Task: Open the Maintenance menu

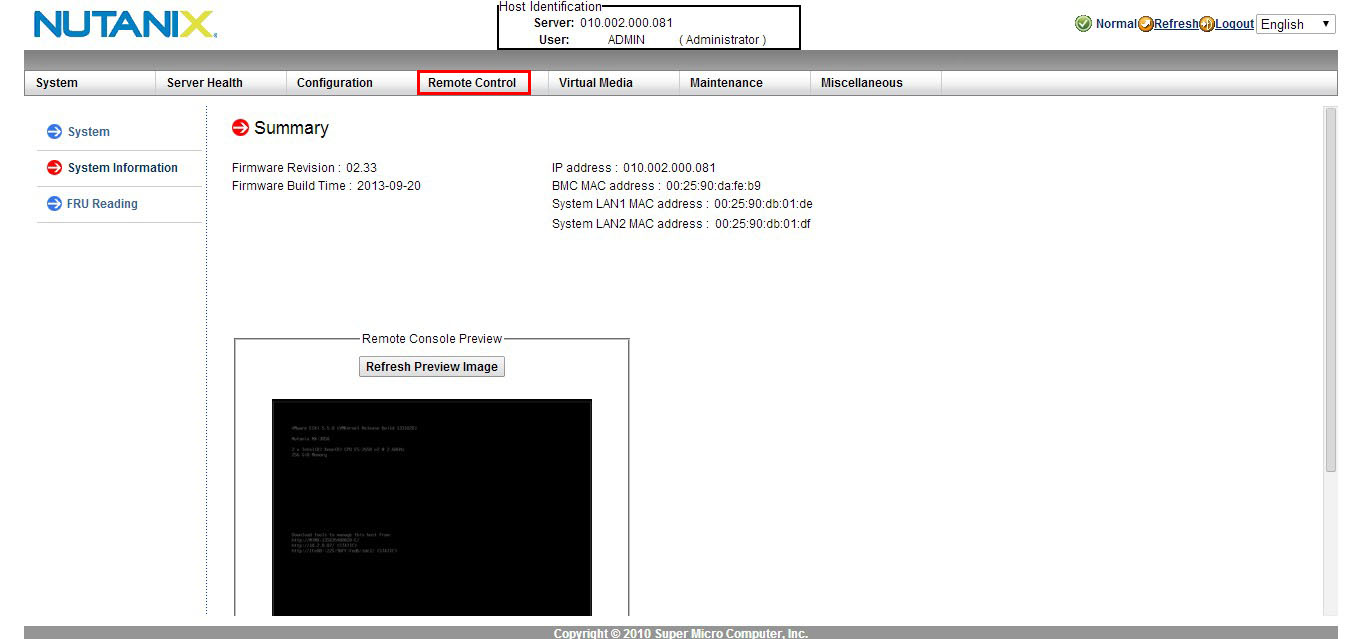Action: [726, 83]
